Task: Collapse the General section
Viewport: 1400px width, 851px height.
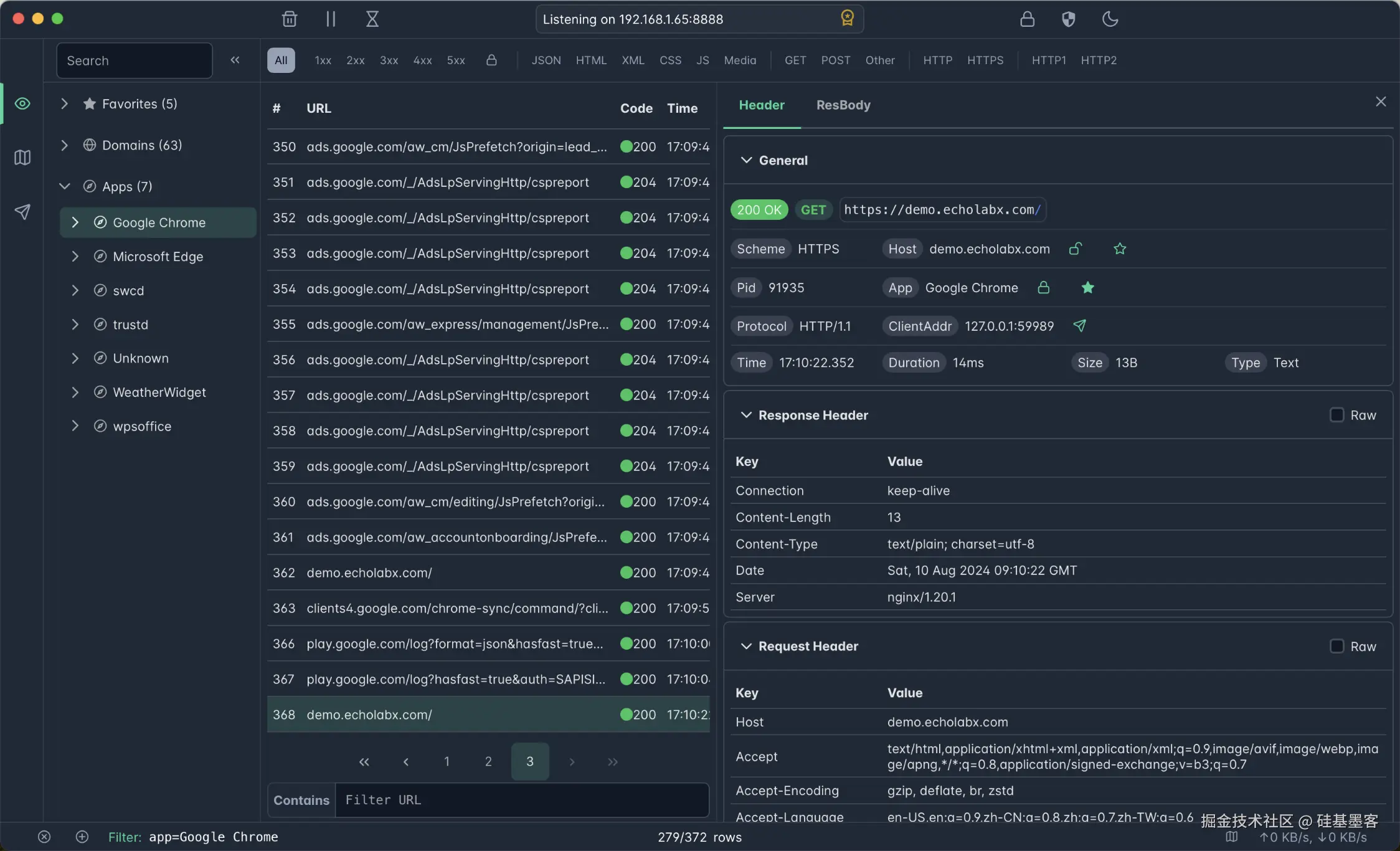Action: pos(746,160)
